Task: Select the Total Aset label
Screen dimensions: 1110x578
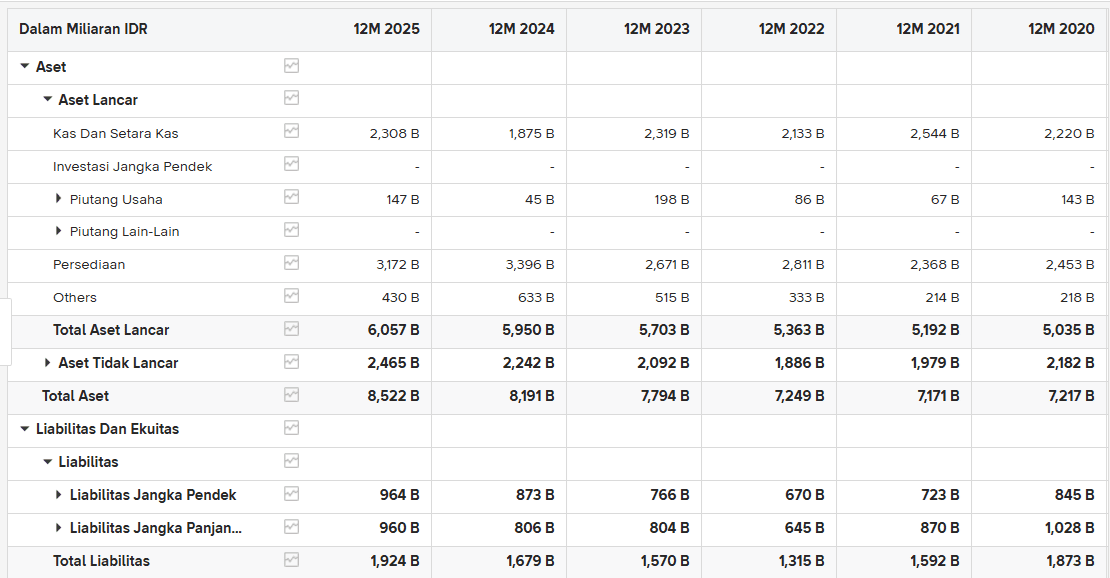Action: click(x=75, y=396)
